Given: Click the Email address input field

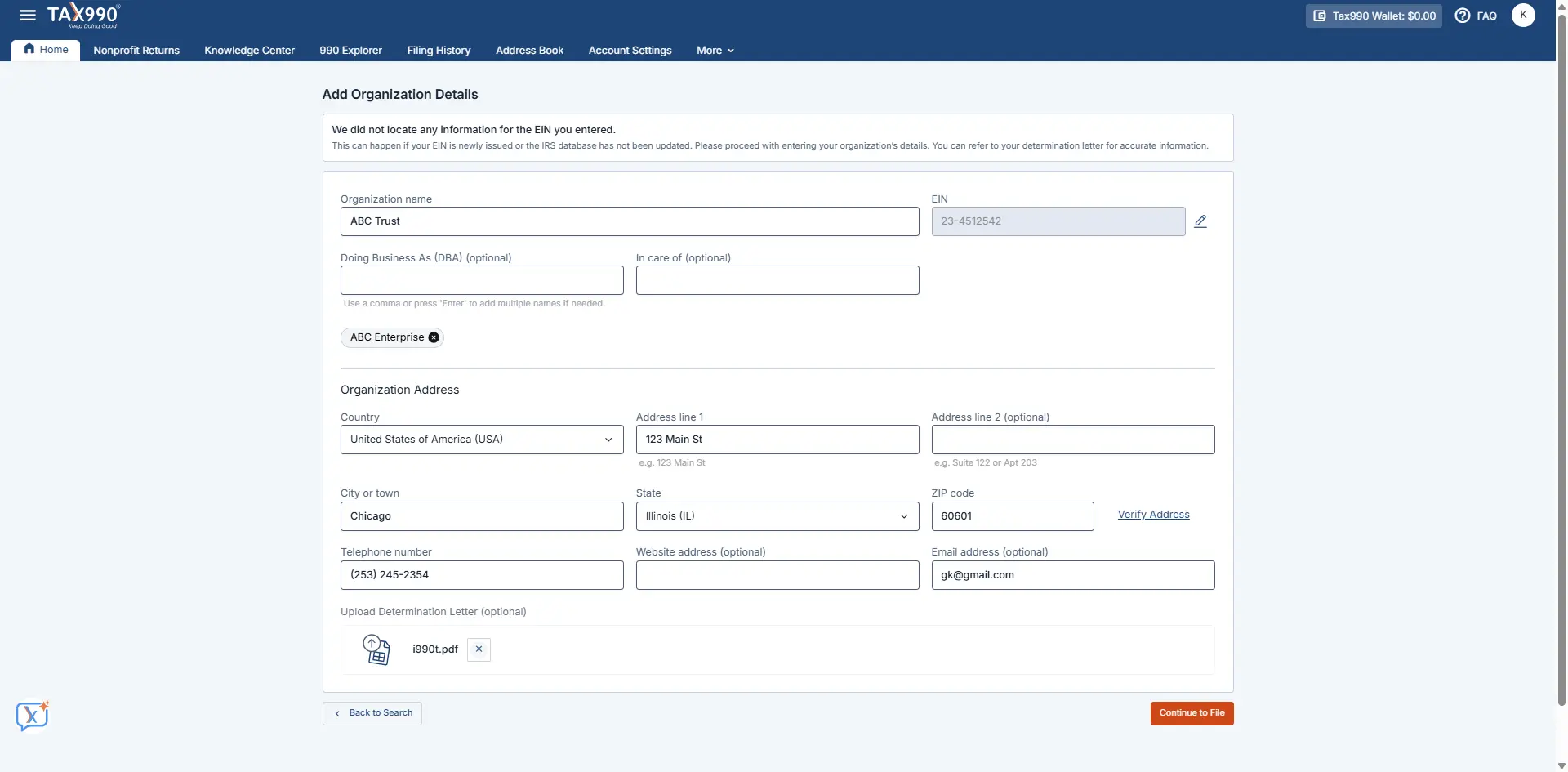Looking at the screenshot, I should pos(1072,574).
